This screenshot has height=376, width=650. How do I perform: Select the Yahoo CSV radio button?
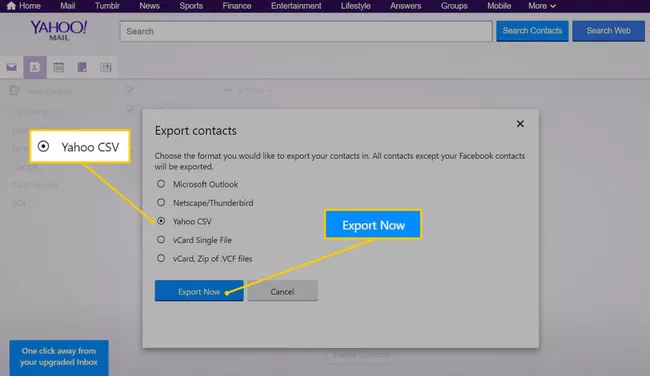point(161,221)
